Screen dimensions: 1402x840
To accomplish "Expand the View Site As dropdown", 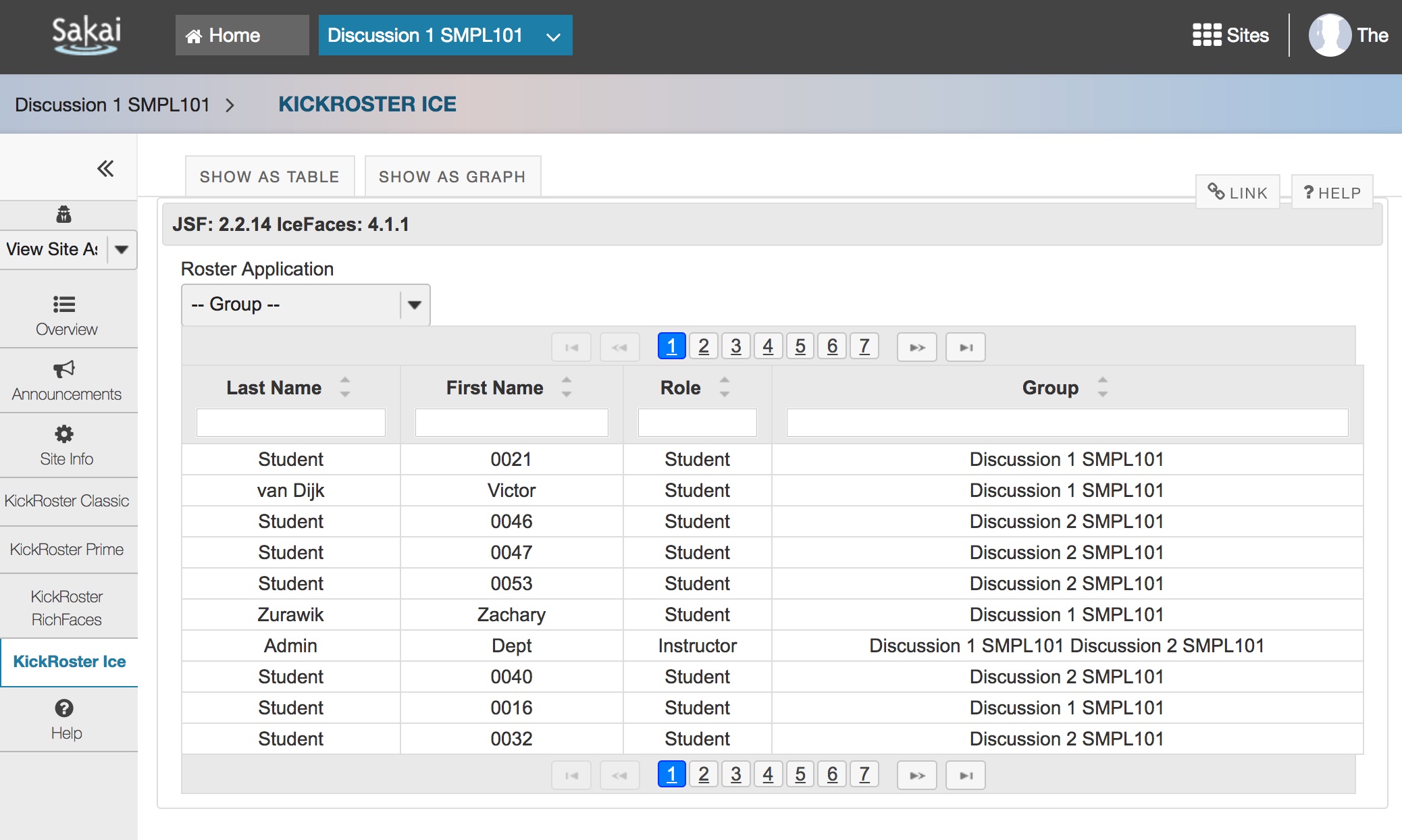I will click(x=122, y=249).
